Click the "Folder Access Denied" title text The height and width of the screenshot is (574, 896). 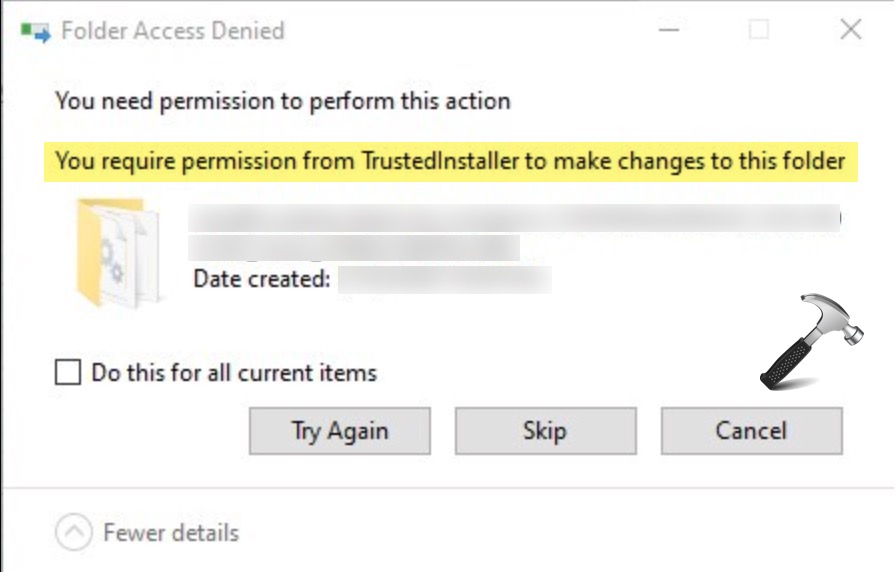173,31
